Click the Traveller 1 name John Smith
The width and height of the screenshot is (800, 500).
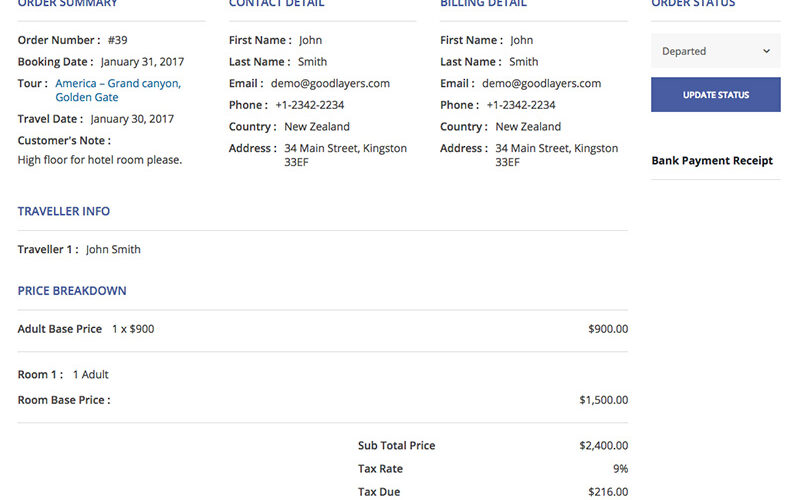(x=113, y=250)
